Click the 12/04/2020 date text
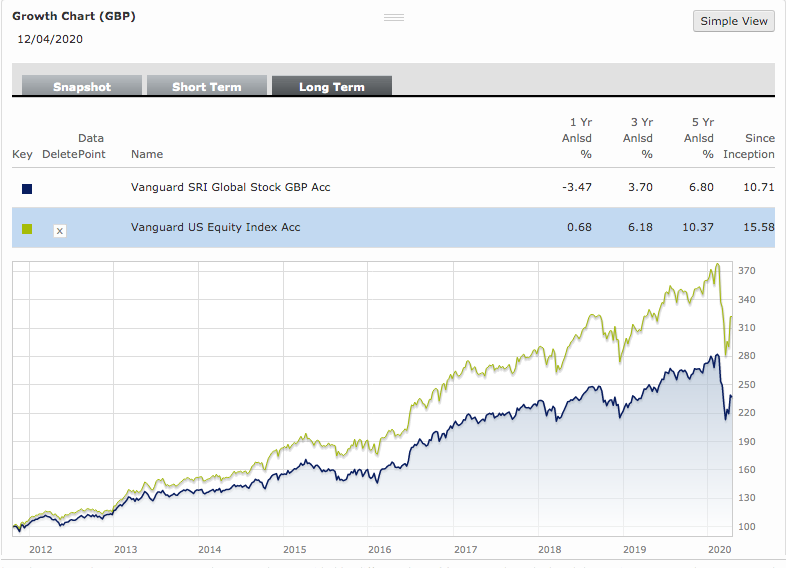786x568 pixels. coord(50,40)
